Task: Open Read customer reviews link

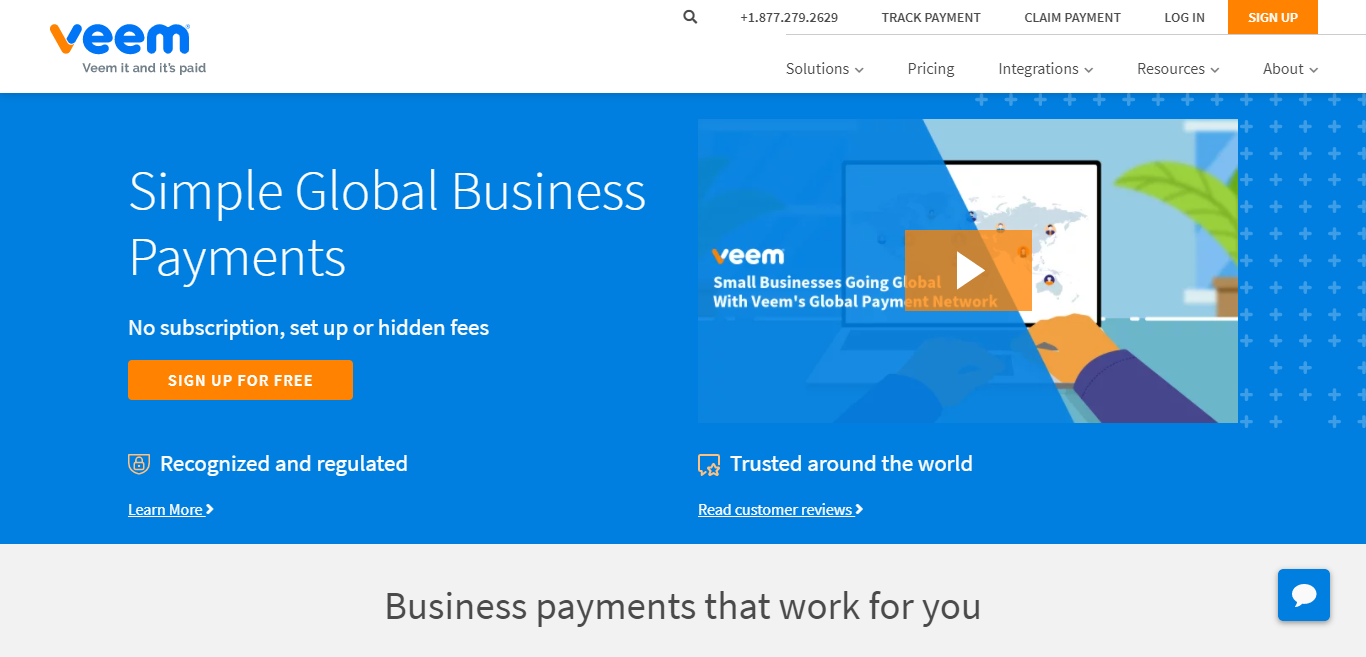Action: pos(780,510)
